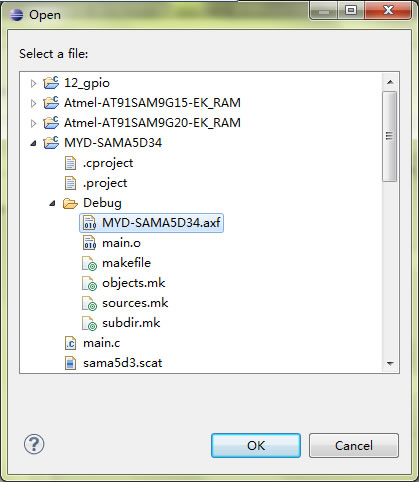The width and height of the screenshot is (419, 482).
Task: Click the binary icon of MYD-SAMA5D34.axf
Action: 89,223
